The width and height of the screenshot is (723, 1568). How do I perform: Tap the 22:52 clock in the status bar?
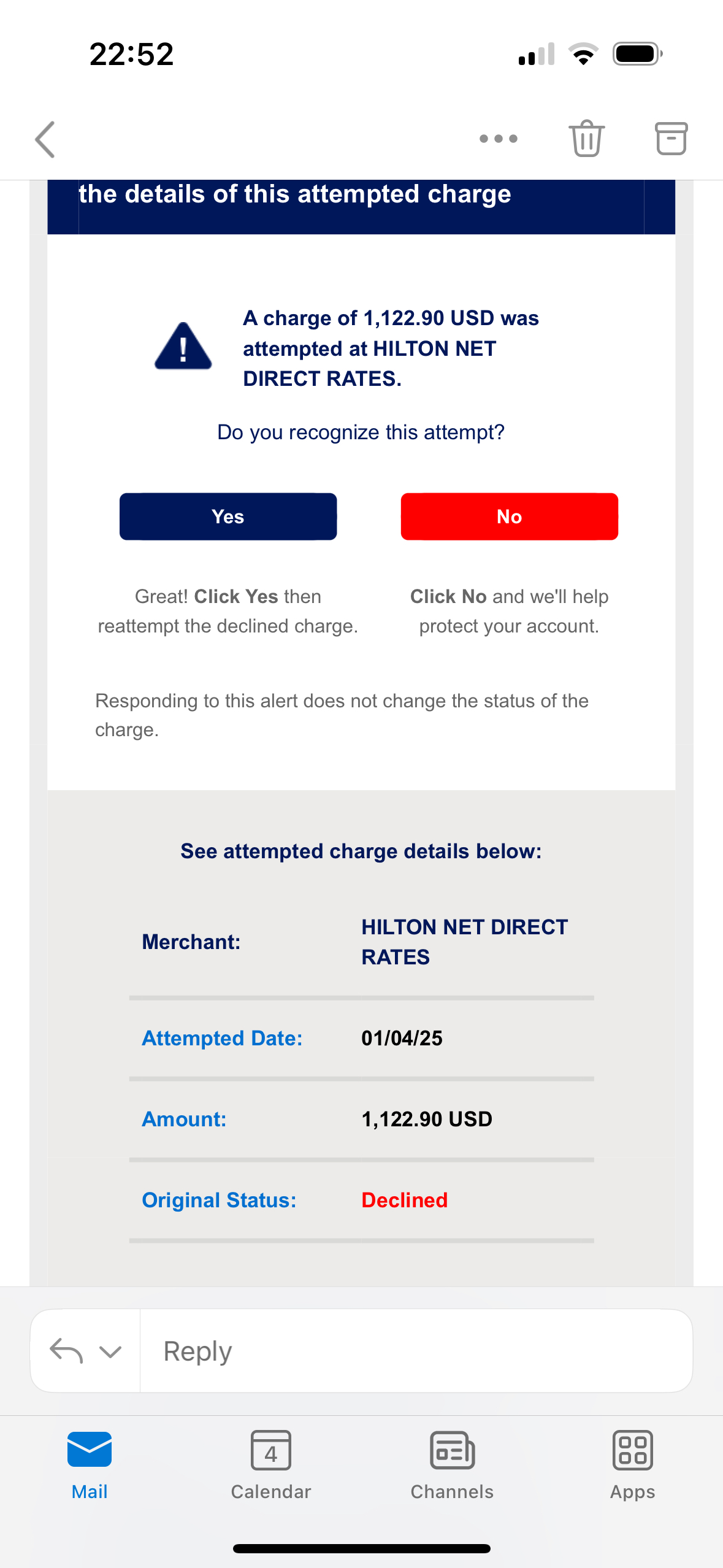click(x=131, y=54)
